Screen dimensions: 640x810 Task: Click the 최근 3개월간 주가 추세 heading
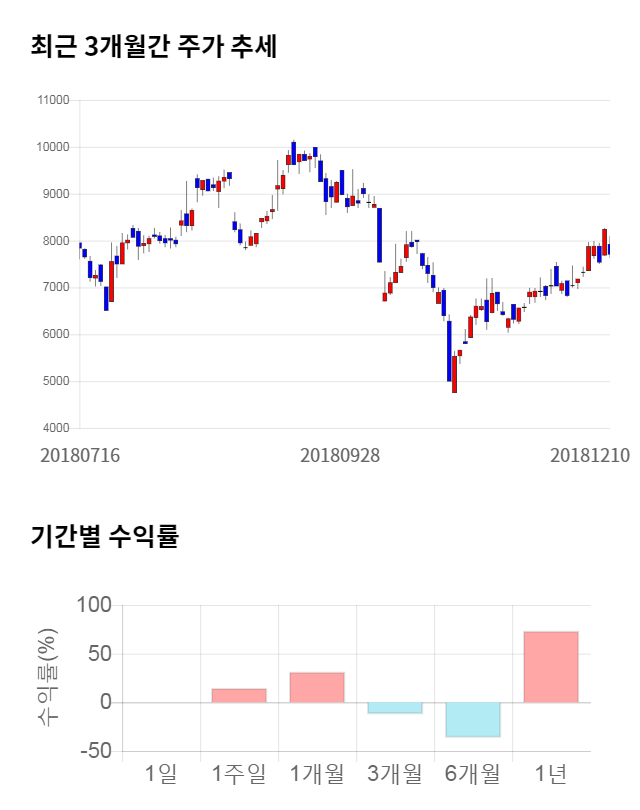point(154,46)
